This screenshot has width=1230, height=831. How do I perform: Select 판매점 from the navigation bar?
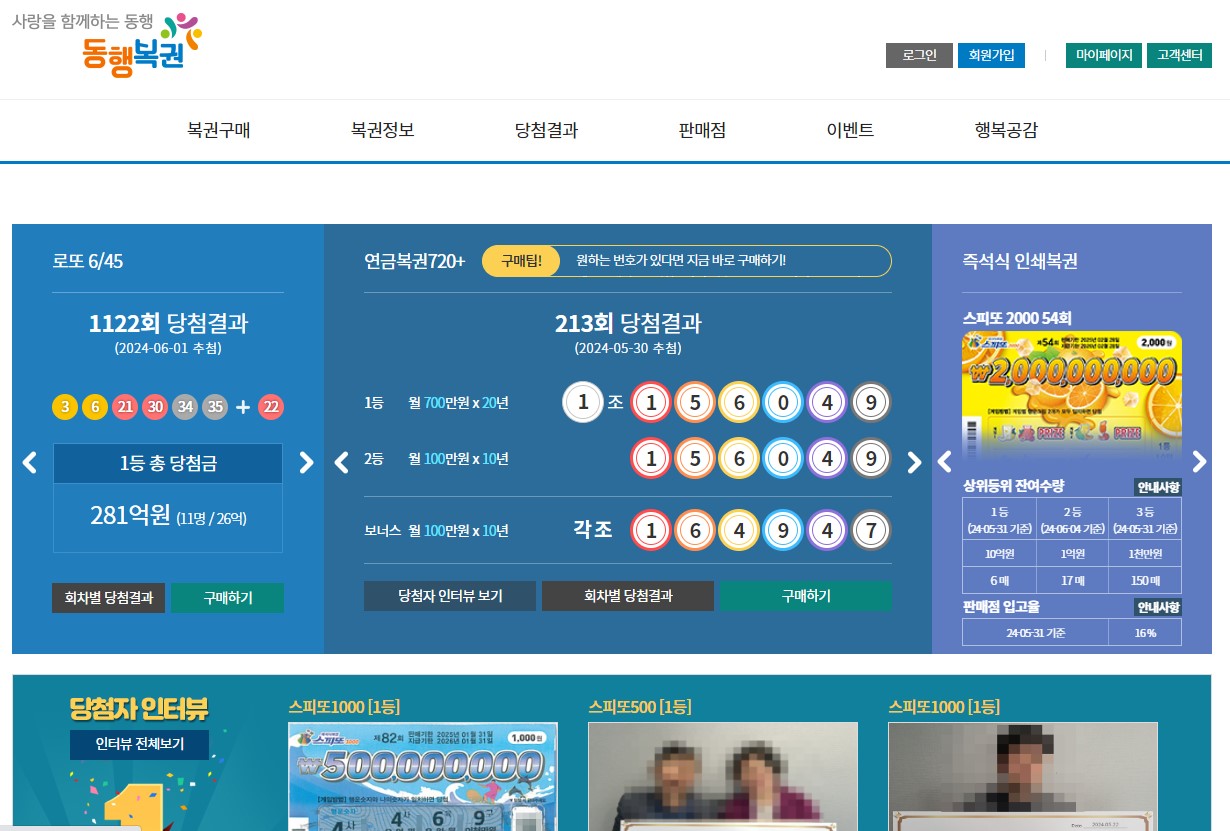pyautogui.click(x=701, y=130)
